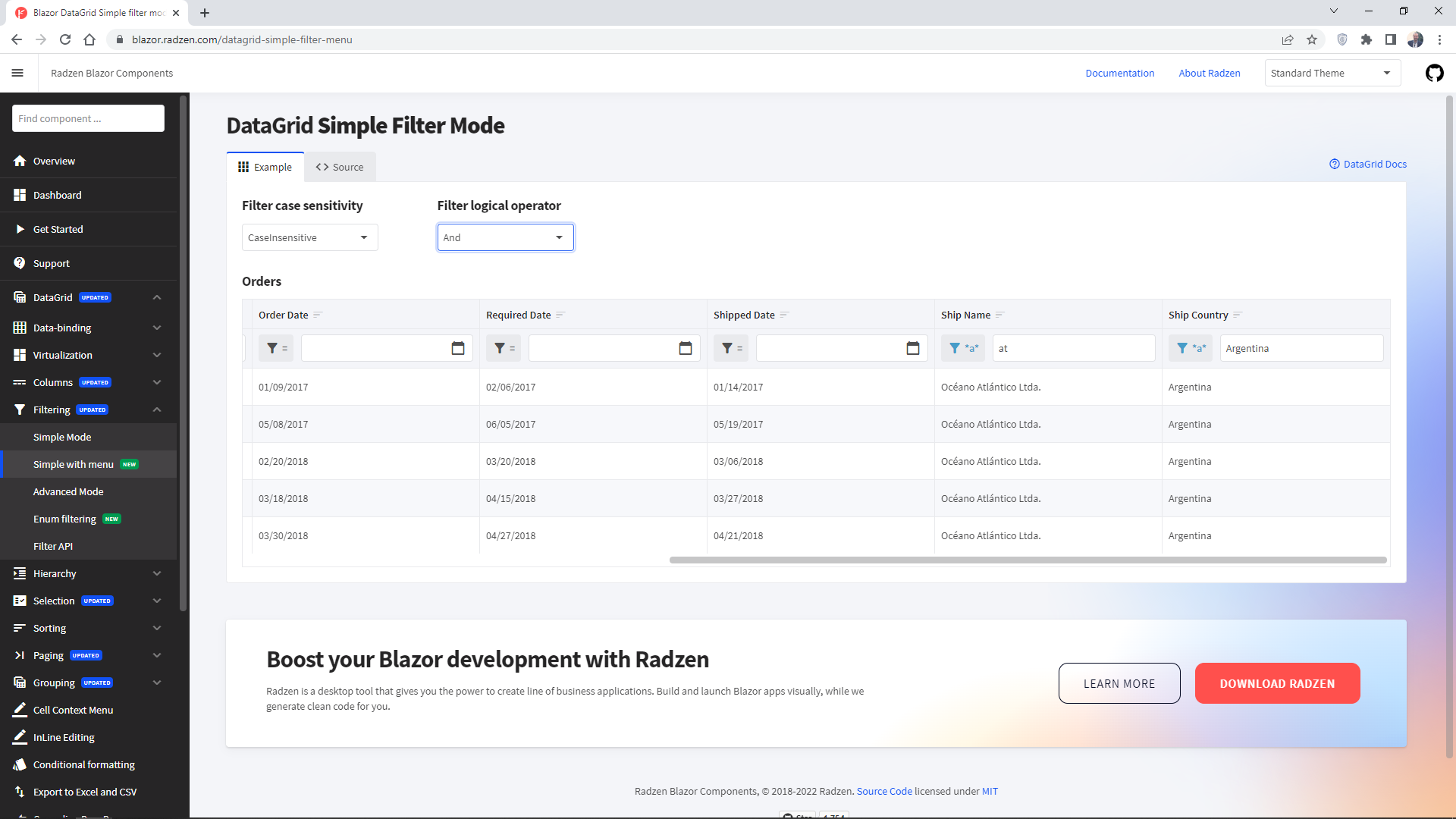1456x819 pixels.
Task: Open the GitHub repository icon
Action: tap(1434, 73)
